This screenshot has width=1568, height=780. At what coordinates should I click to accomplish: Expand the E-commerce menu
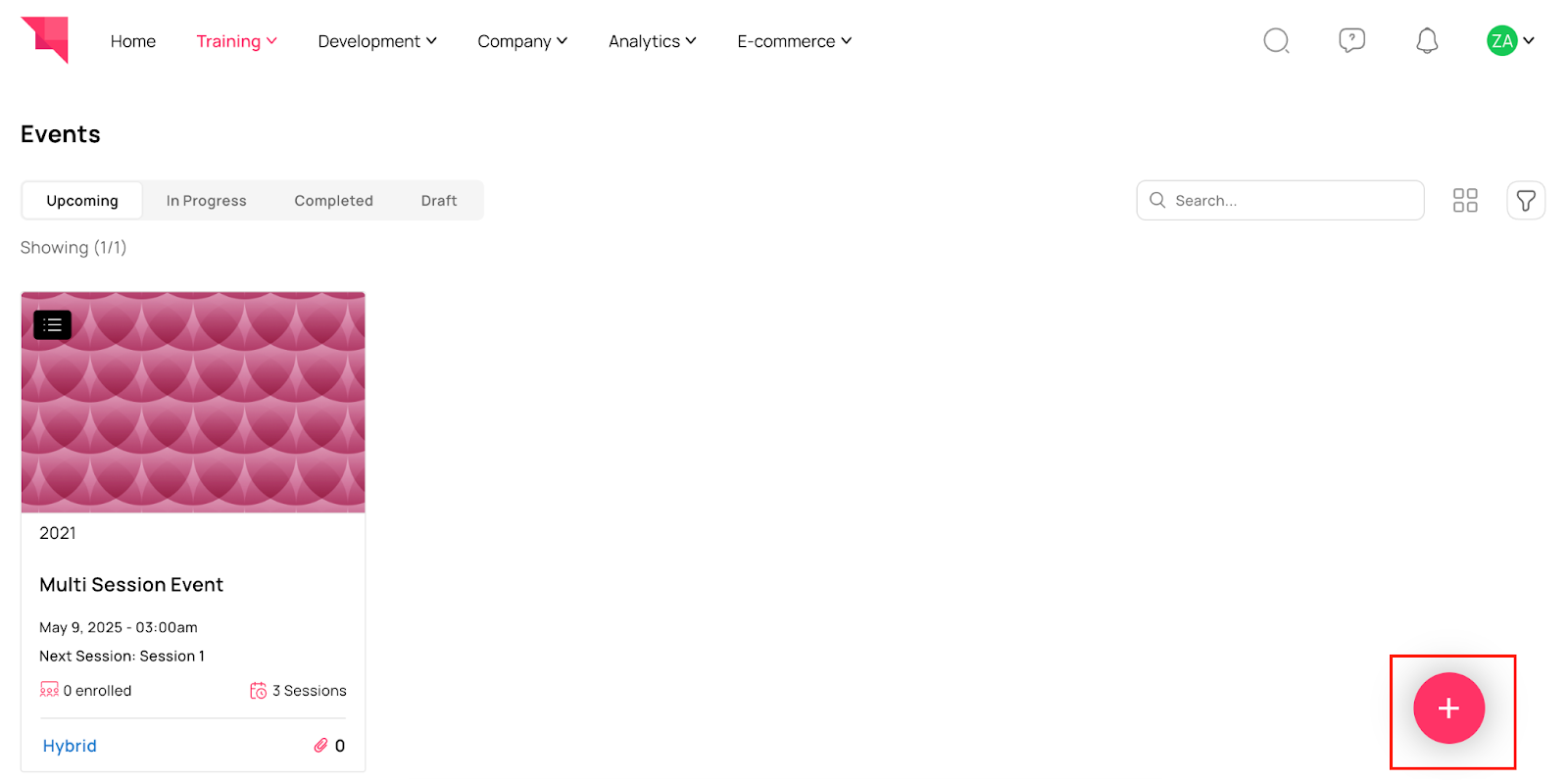point(795,41)
